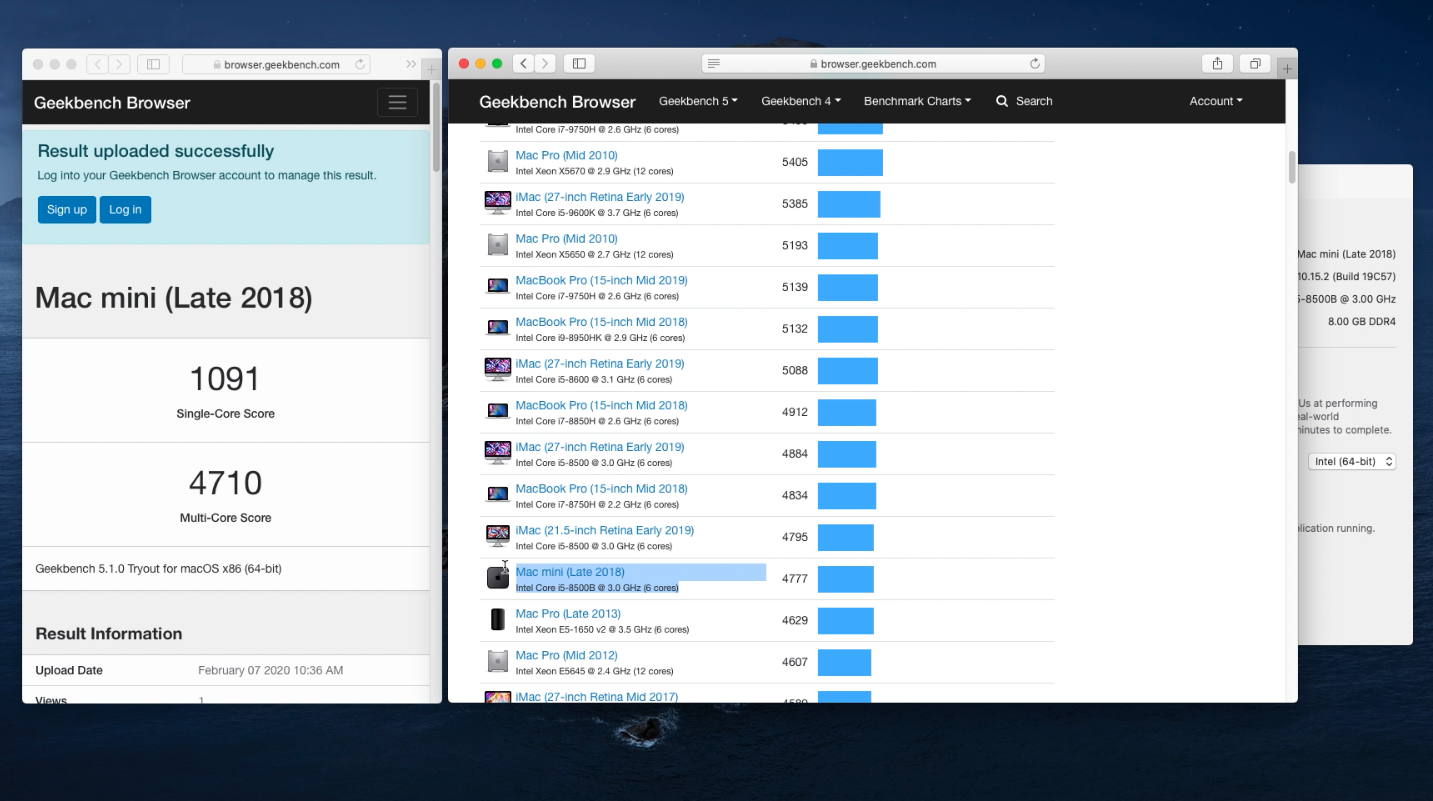Open Mac mini (Late 2018) chart link
Screen dimensions: 1433x801
click(x=570, y=572)
